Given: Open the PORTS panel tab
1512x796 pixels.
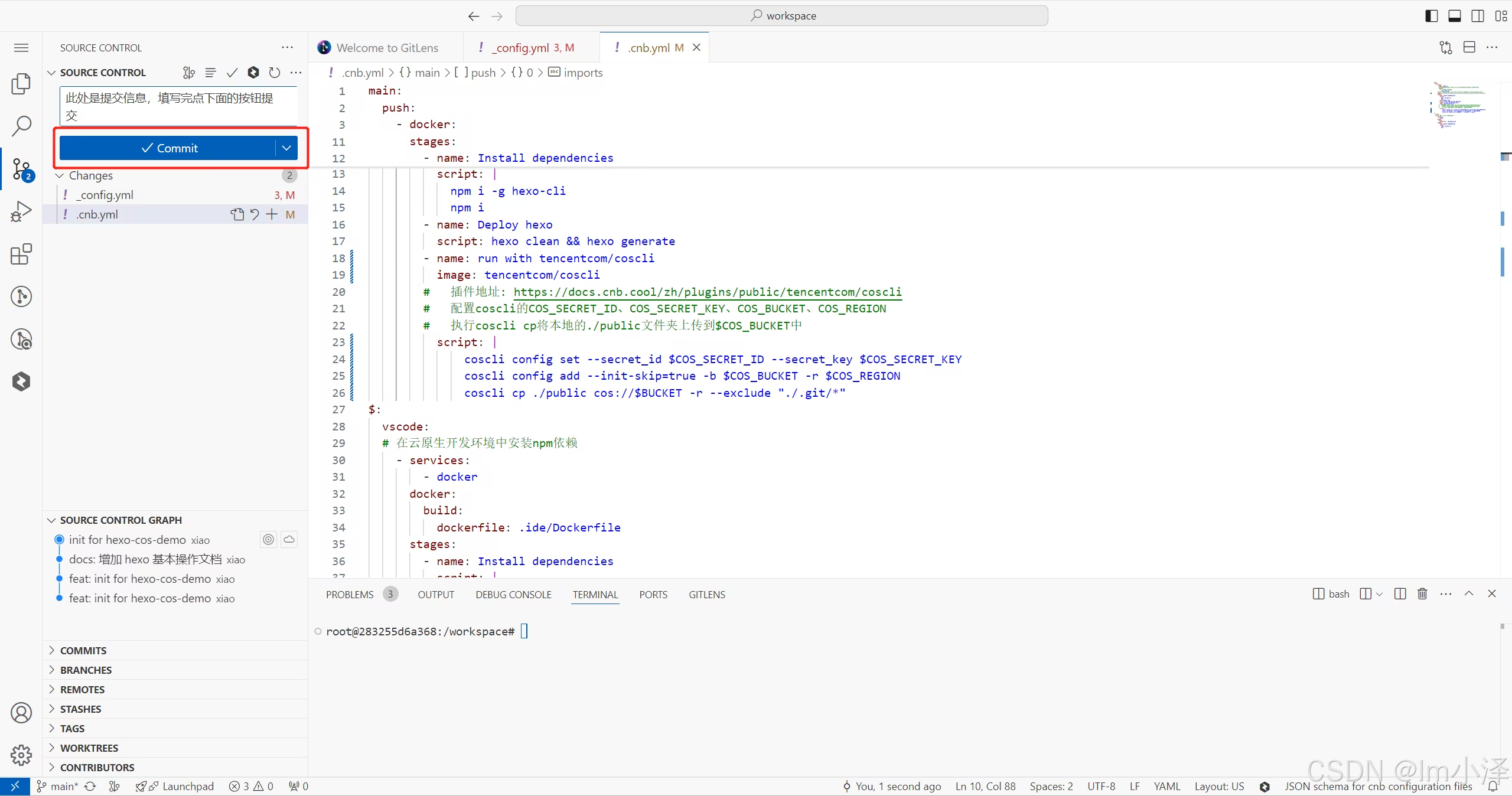Looking at the screenshot, I should click(653, 595).
